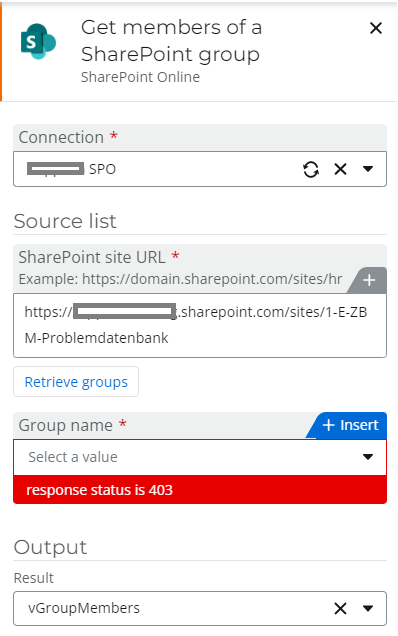Click the Example URL hint text
Screen dimensions: 398x636
click(180, 279)
